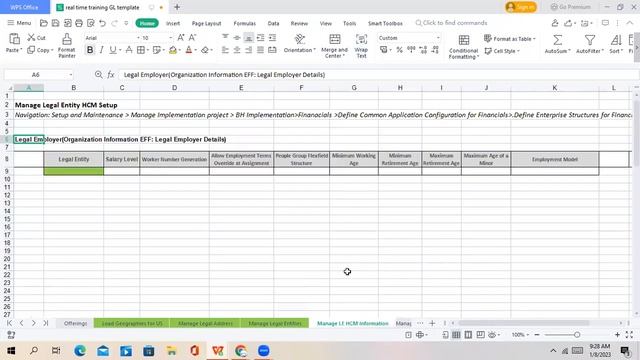The image size is (640, 360).
Task: Open the taskbar search icon
Action: pyautogui.click(x=34, y=351)
